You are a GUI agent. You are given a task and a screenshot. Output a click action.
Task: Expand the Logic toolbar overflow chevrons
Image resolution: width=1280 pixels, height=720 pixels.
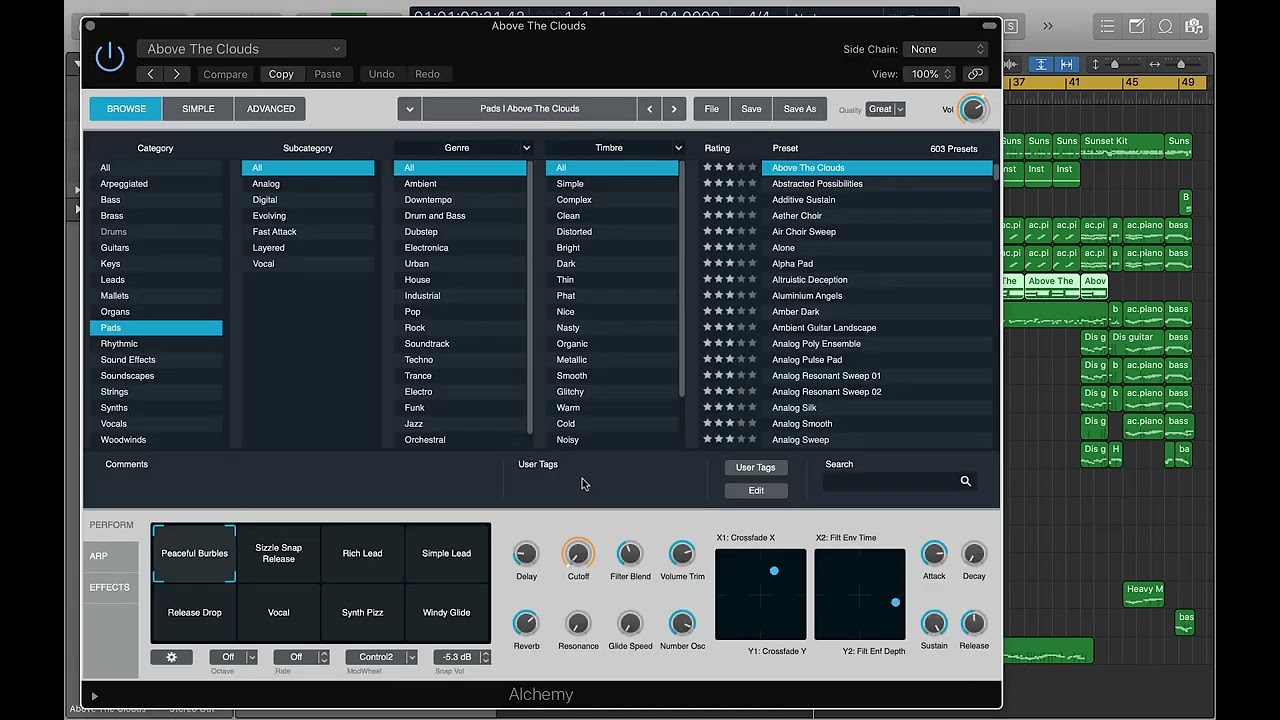pos(1047,26)
